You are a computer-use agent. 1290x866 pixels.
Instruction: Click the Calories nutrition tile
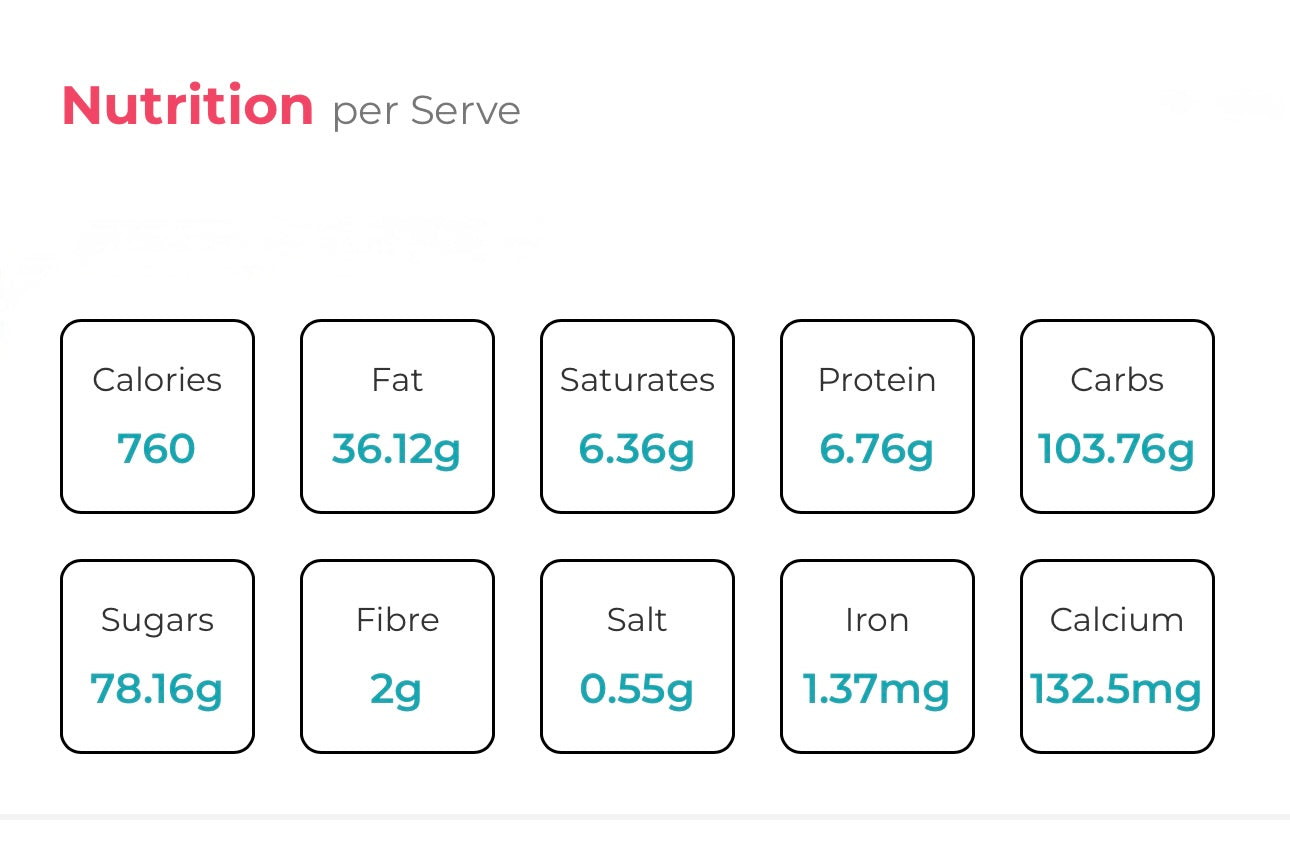click(157, 416)
